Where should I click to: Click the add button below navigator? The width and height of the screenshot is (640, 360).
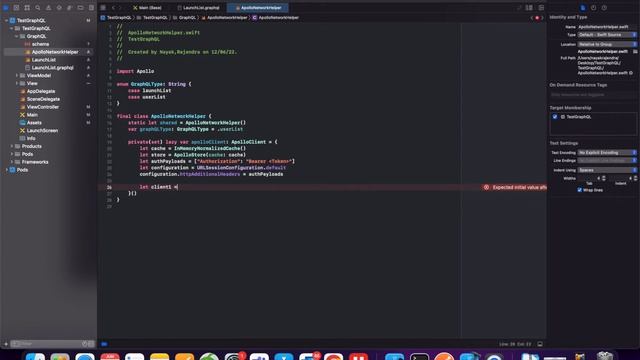[6, 344]
